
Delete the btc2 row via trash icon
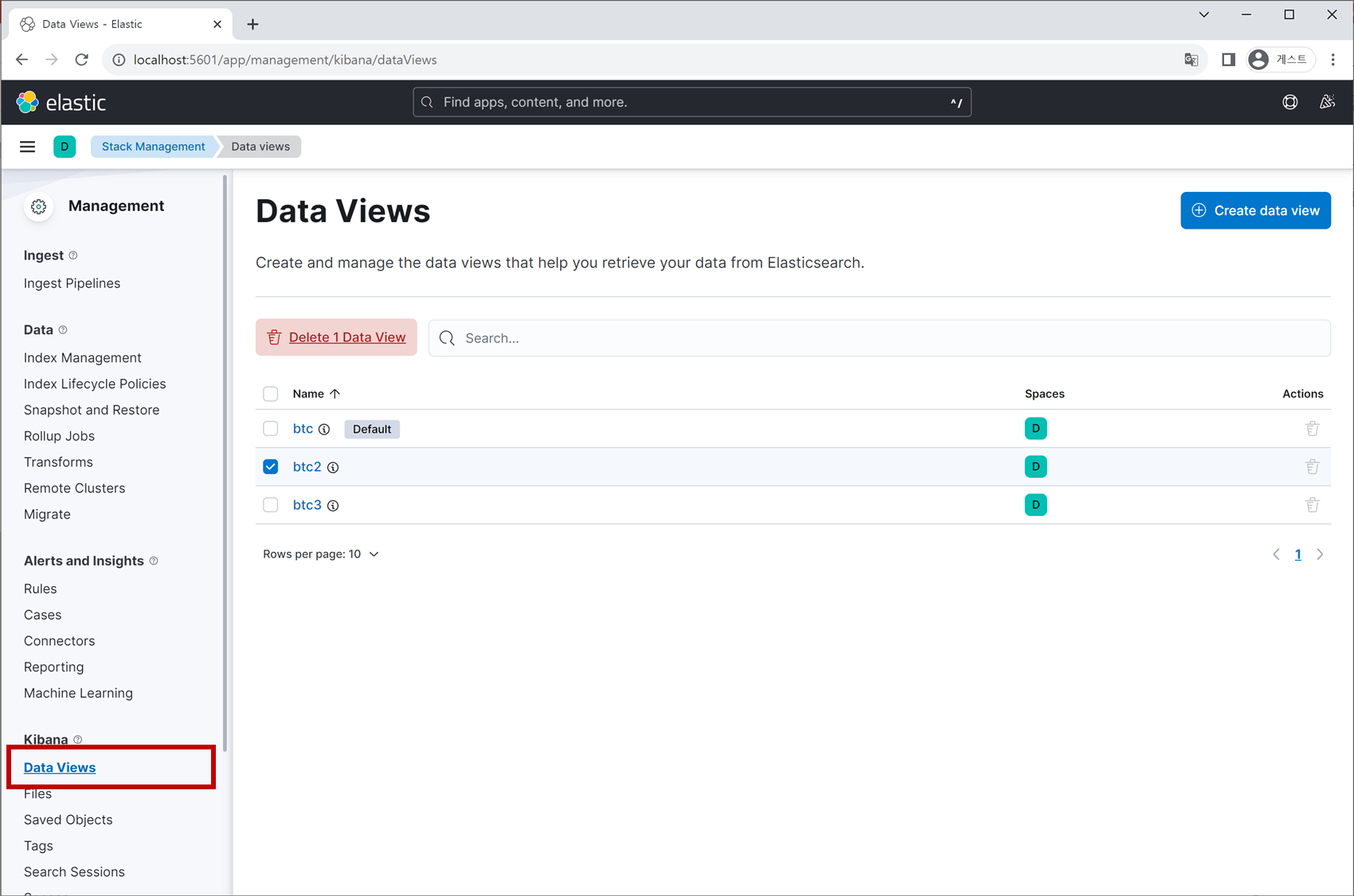click(x=1313, y=467)
